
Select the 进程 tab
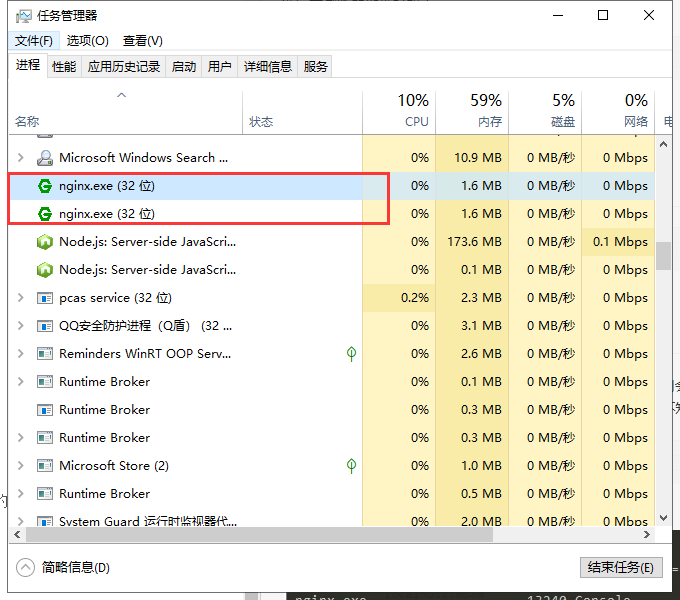pyautogui.click(x=28, y=65)
